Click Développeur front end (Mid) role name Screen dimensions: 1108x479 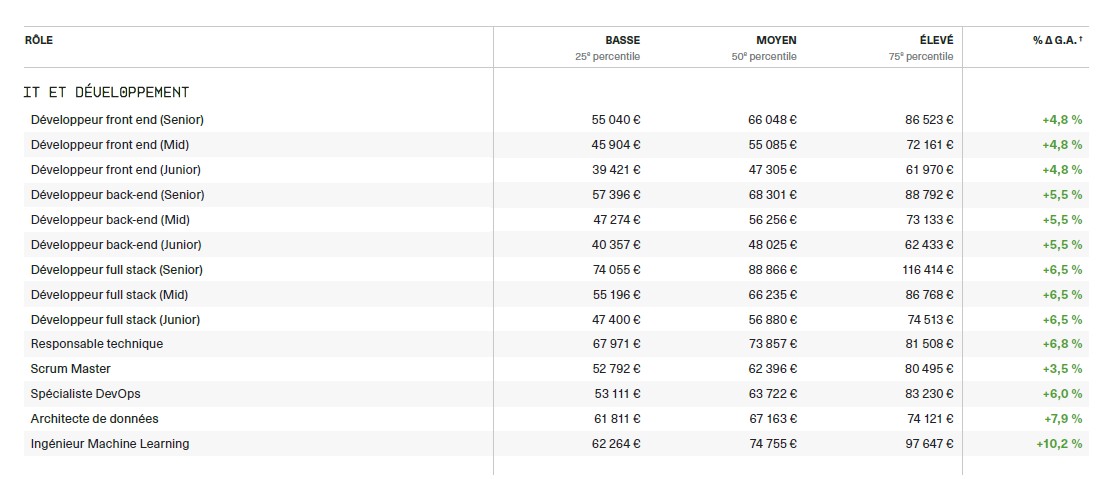click(110, 145)
